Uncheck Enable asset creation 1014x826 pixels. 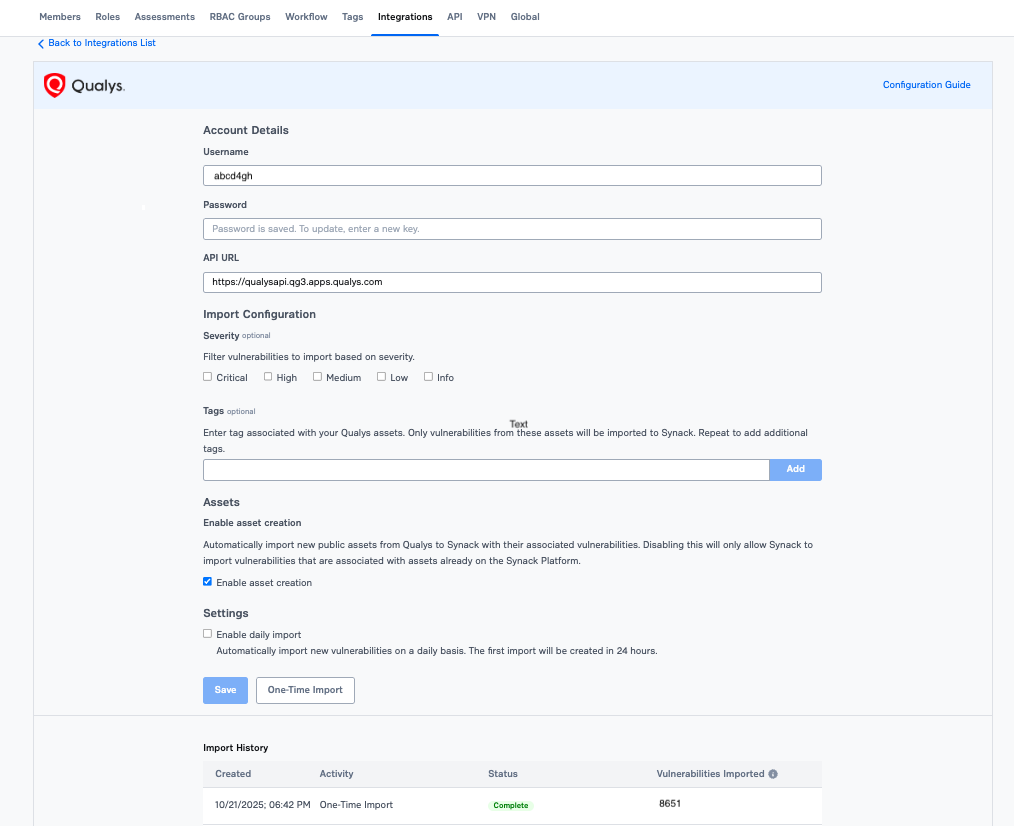pos(208,582)
